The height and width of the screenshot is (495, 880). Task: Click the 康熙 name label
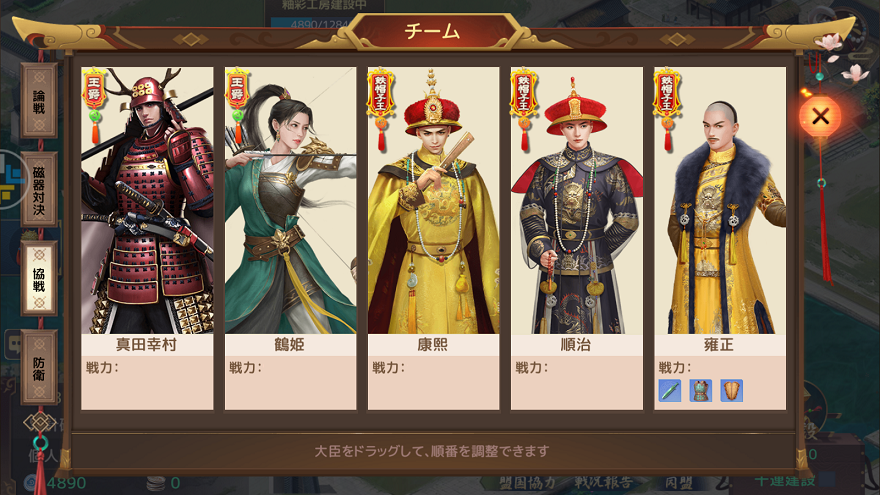coord(433,345)
